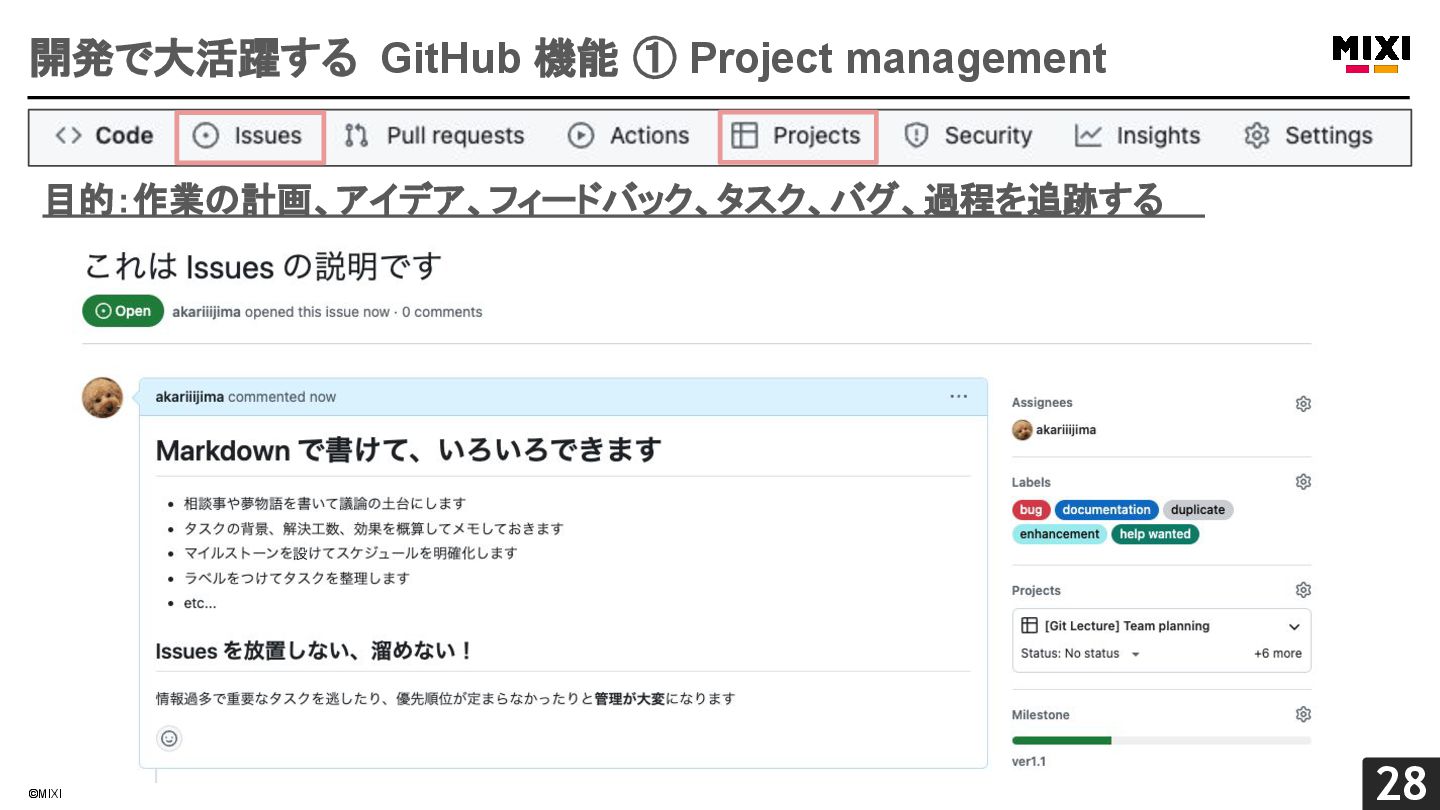Go to the Actions tab
1440x810 pixels.
[x=628, y=136]
